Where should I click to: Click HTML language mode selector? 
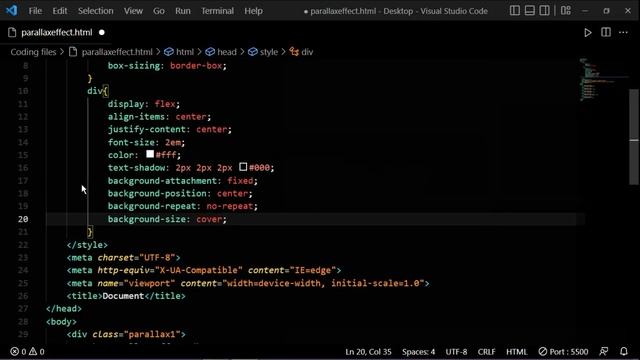tap(517, 351)
